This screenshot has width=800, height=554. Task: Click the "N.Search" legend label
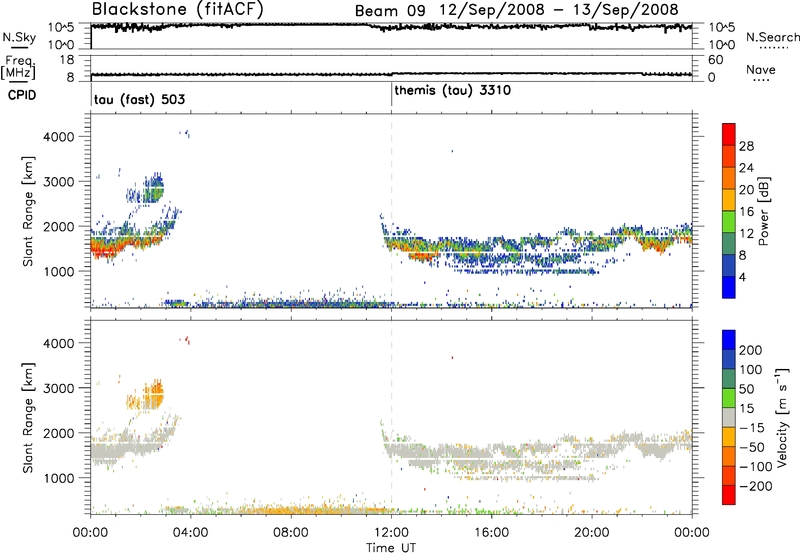[x=772, y=37]
